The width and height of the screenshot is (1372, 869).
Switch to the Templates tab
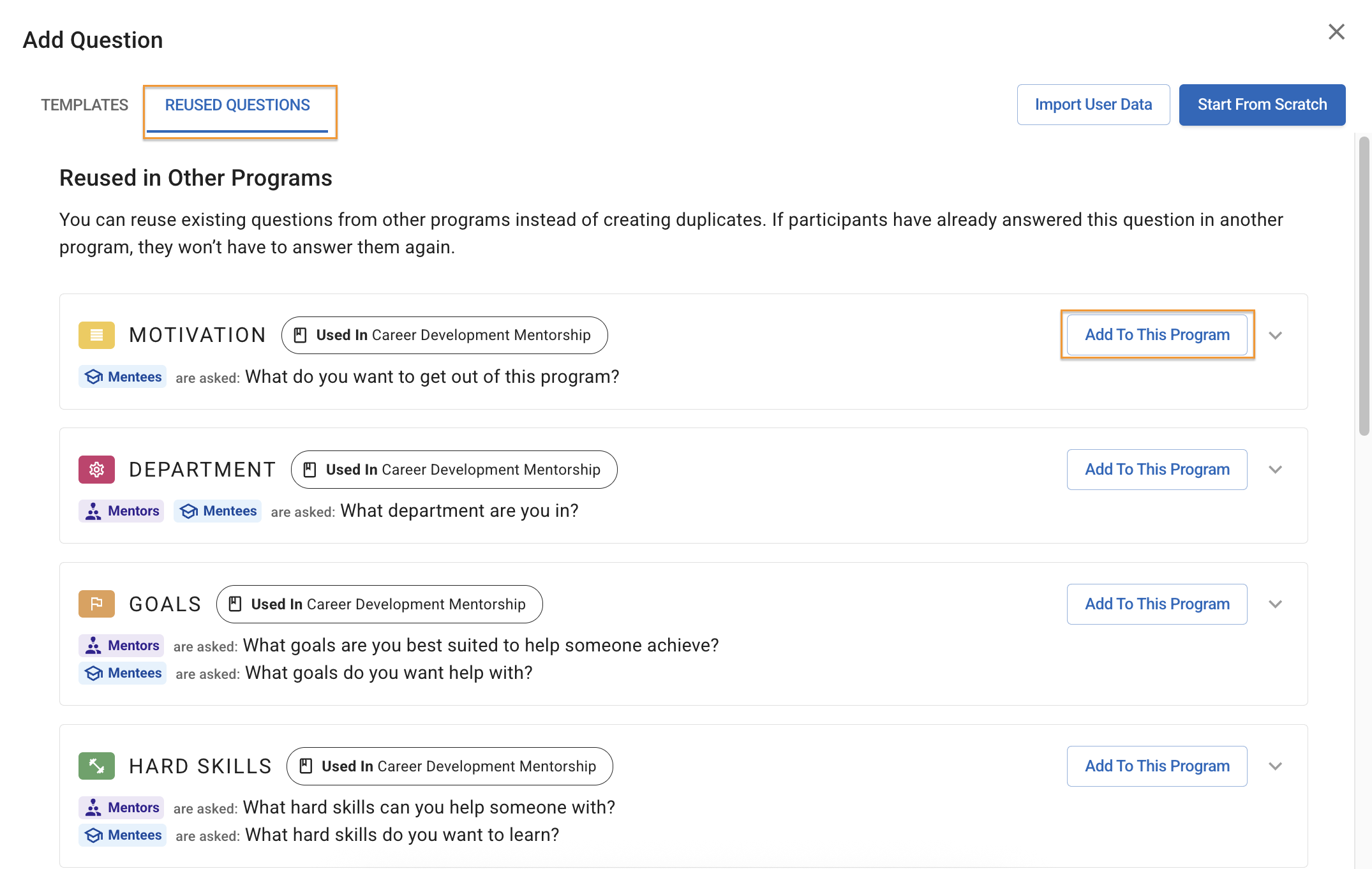pos(85,104)
